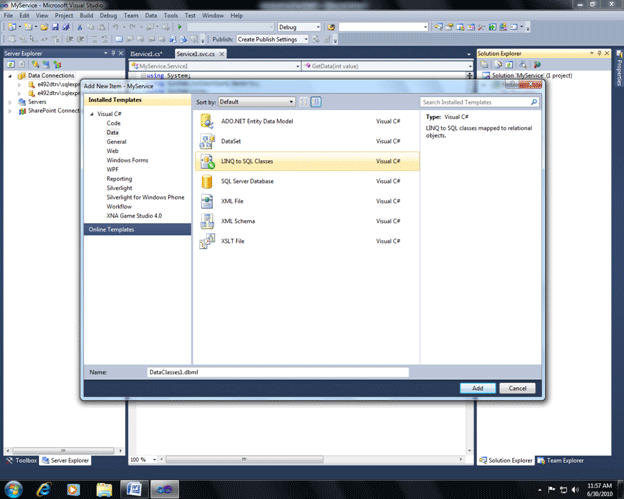The image size is (624, 499).
Task: Open Internet Explorer from the taskbar
Action: tap(43, 489)
